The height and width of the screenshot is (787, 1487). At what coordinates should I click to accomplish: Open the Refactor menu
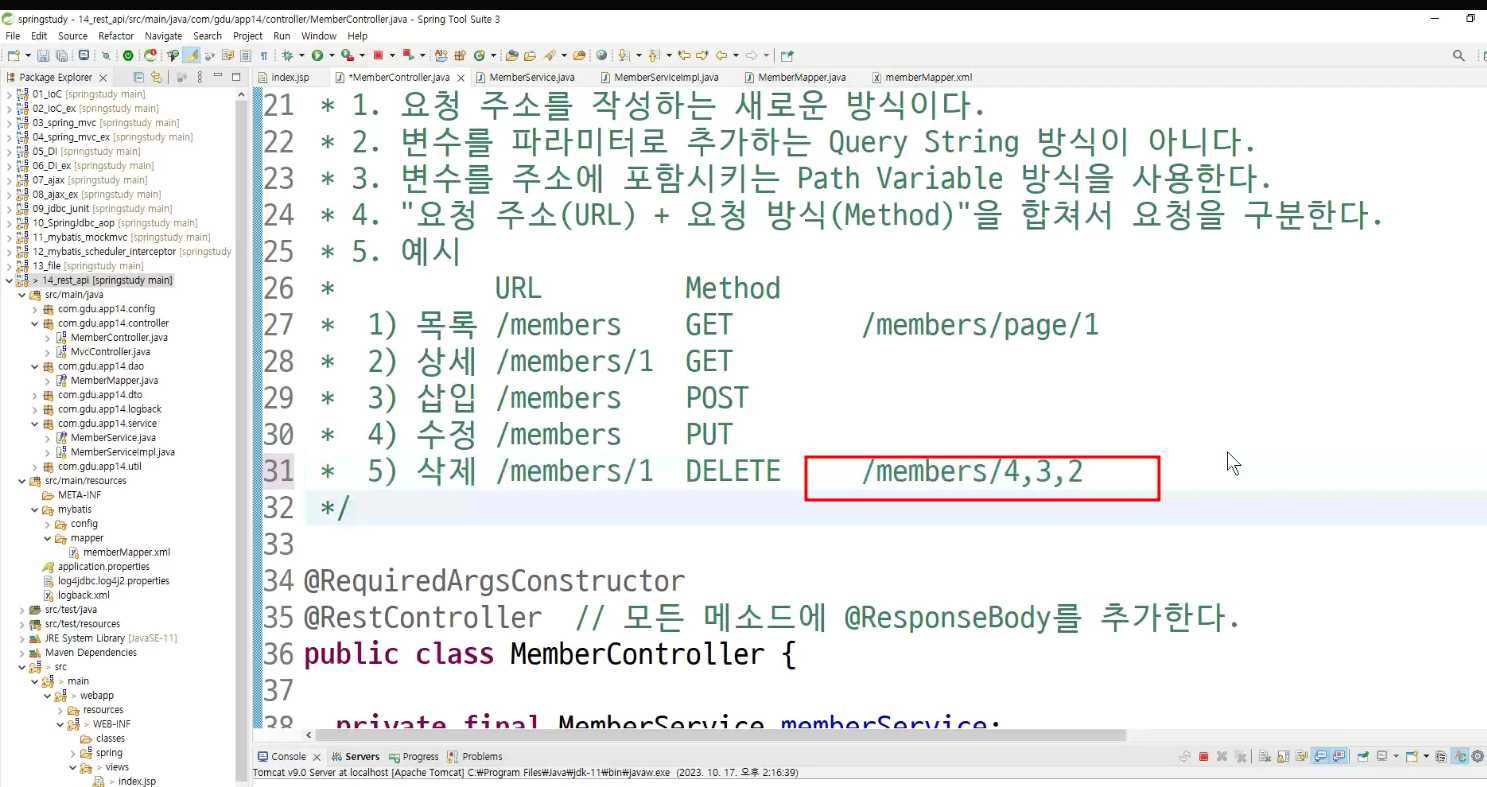tap(116, 36)
